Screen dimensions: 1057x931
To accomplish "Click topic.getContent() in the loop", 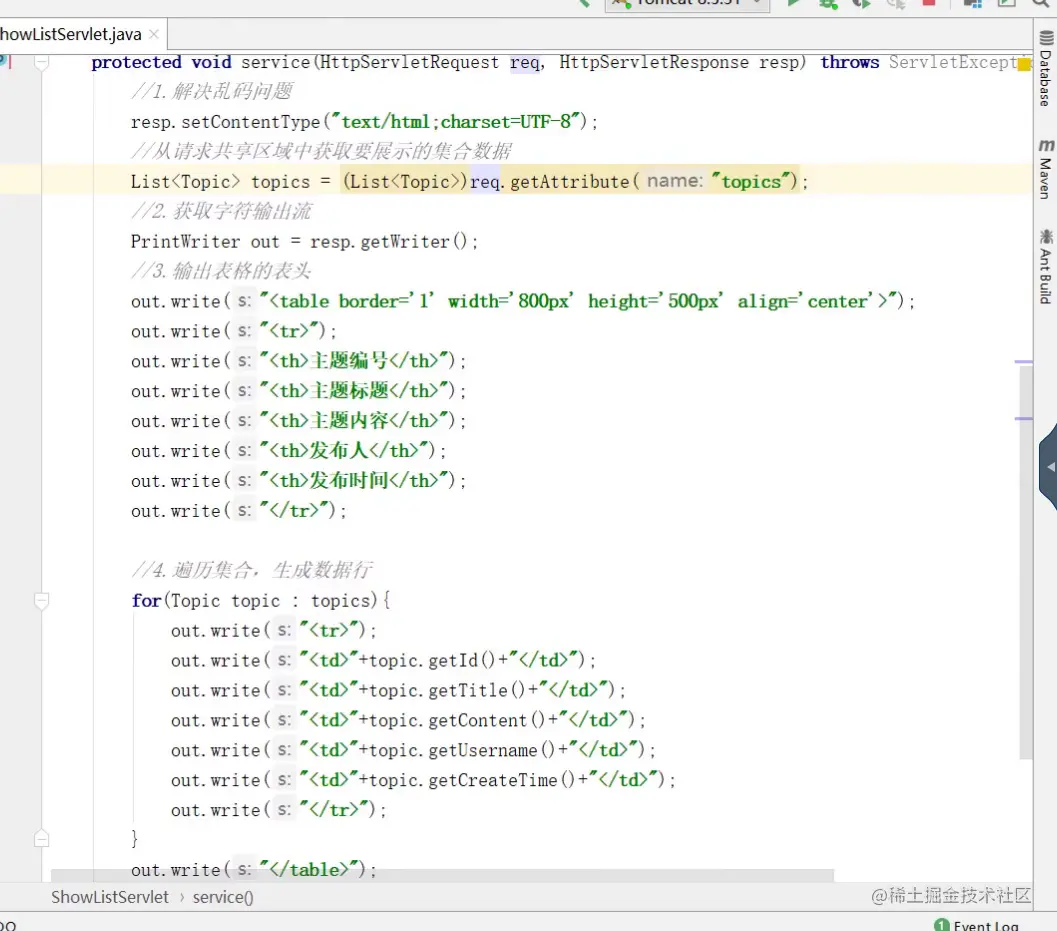I will [457, 720].
